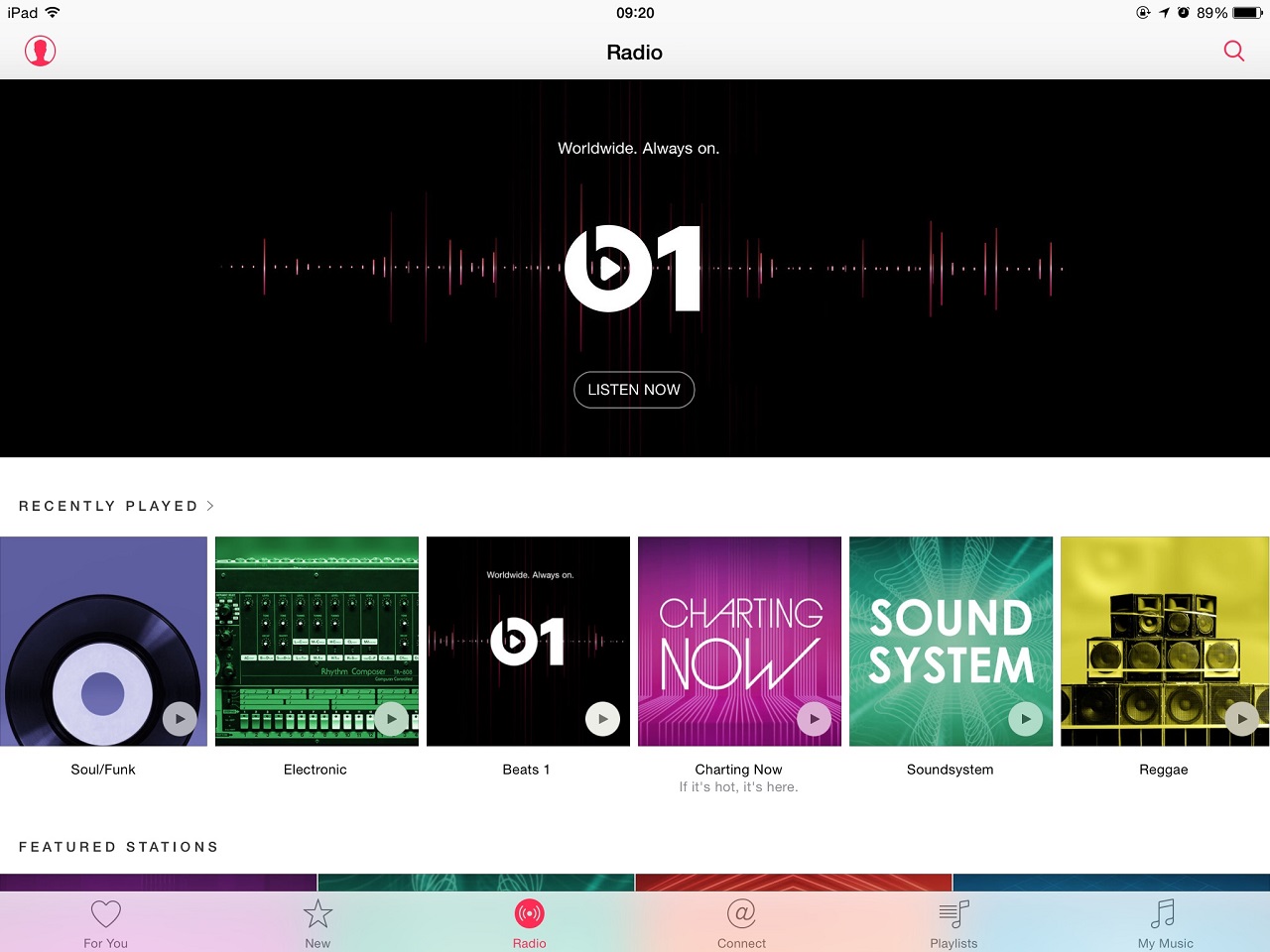1270x952 pixels.
Task: Select the Radio tab
Action: coord(530,923)
